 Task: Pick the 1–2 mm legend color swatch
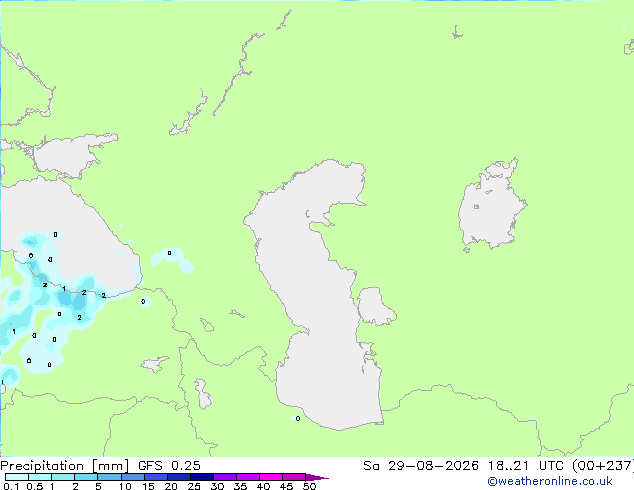[x=63, y=477]
